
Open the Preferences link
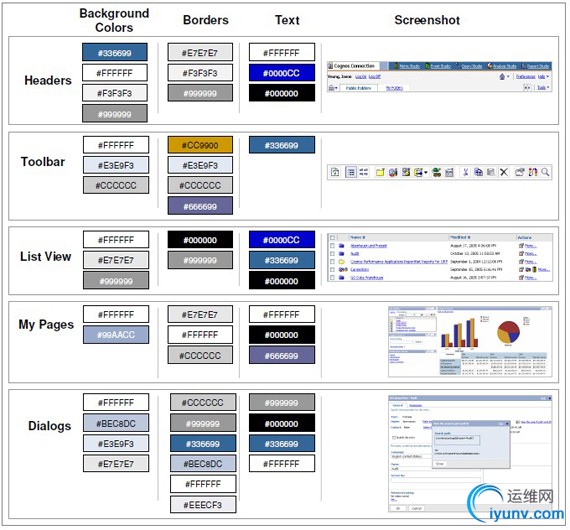[x=526, y=77]
